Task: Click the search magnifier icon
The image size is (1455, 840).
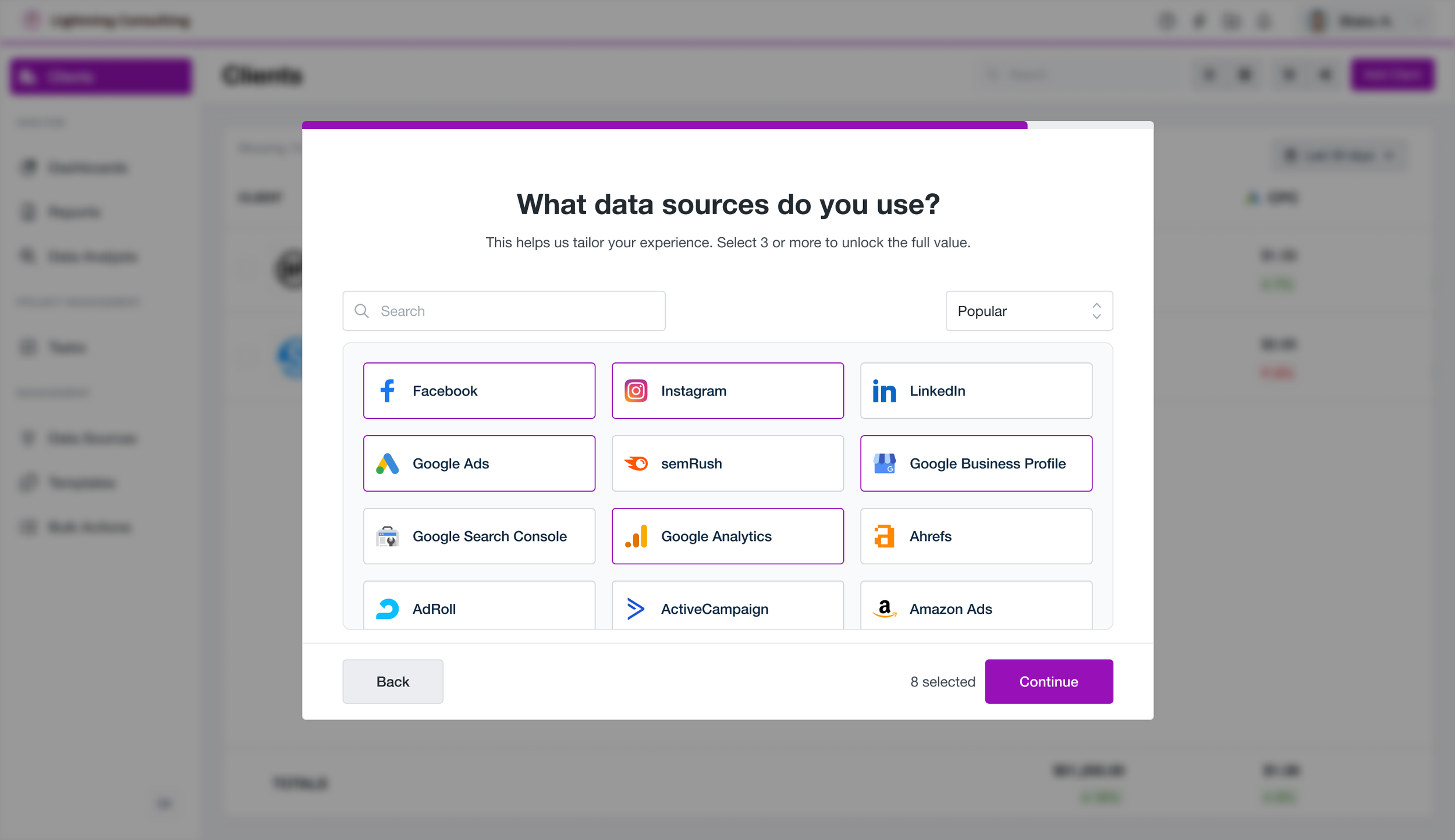Action: click(361, 311)
